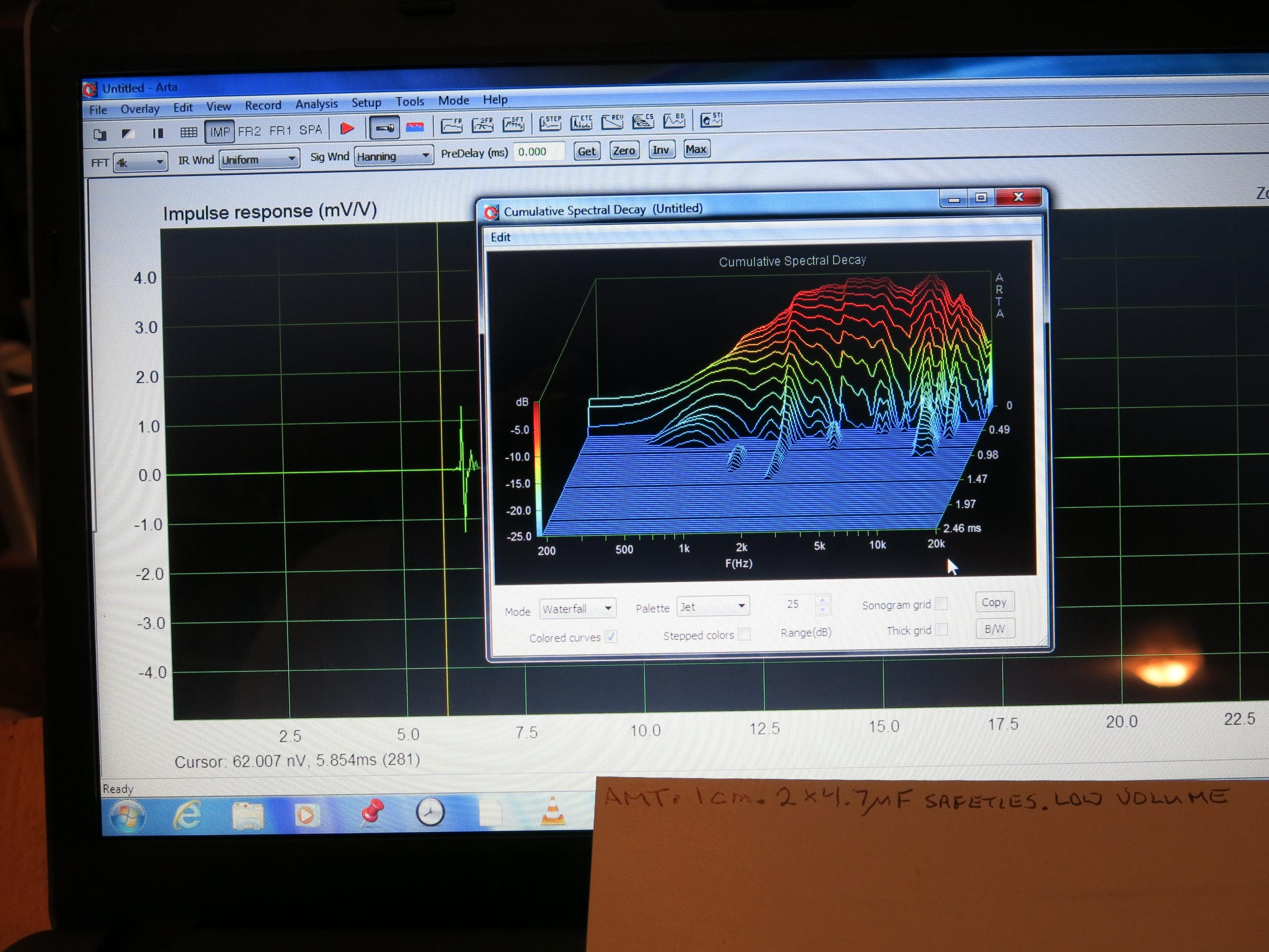Switch to SPA spectrum analyzer mode
The width and height of the screenshot is (1269, 952).
pos(310,130)
